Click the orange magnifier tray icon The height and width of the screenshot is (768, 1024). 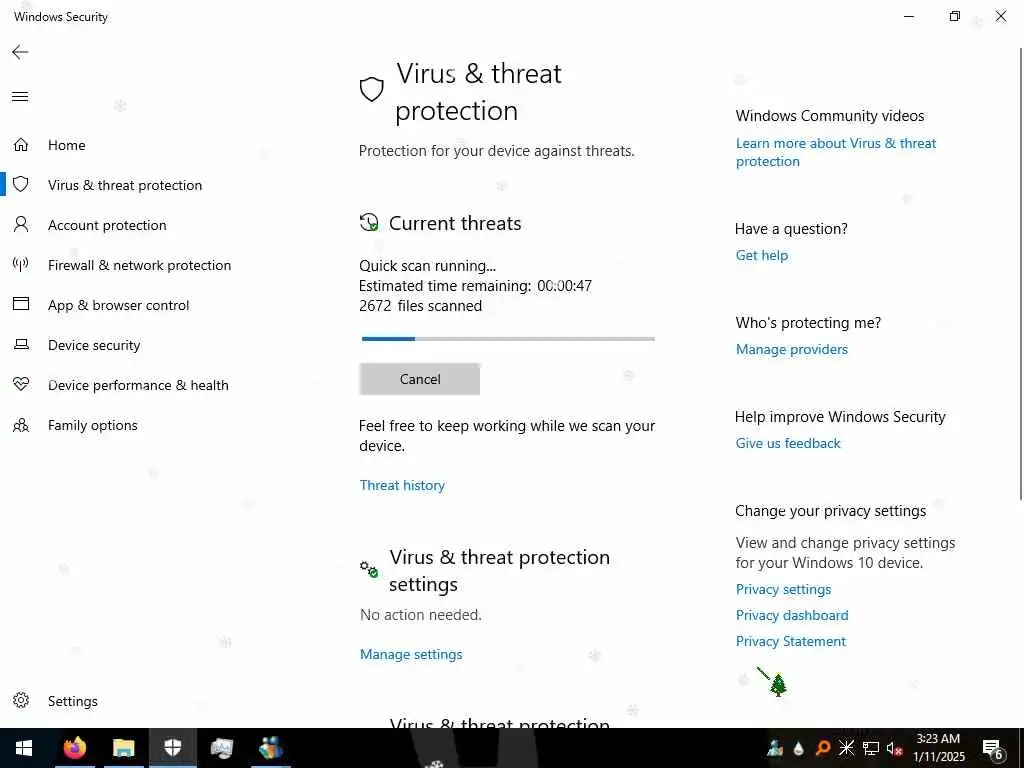(x=823, y=748)
